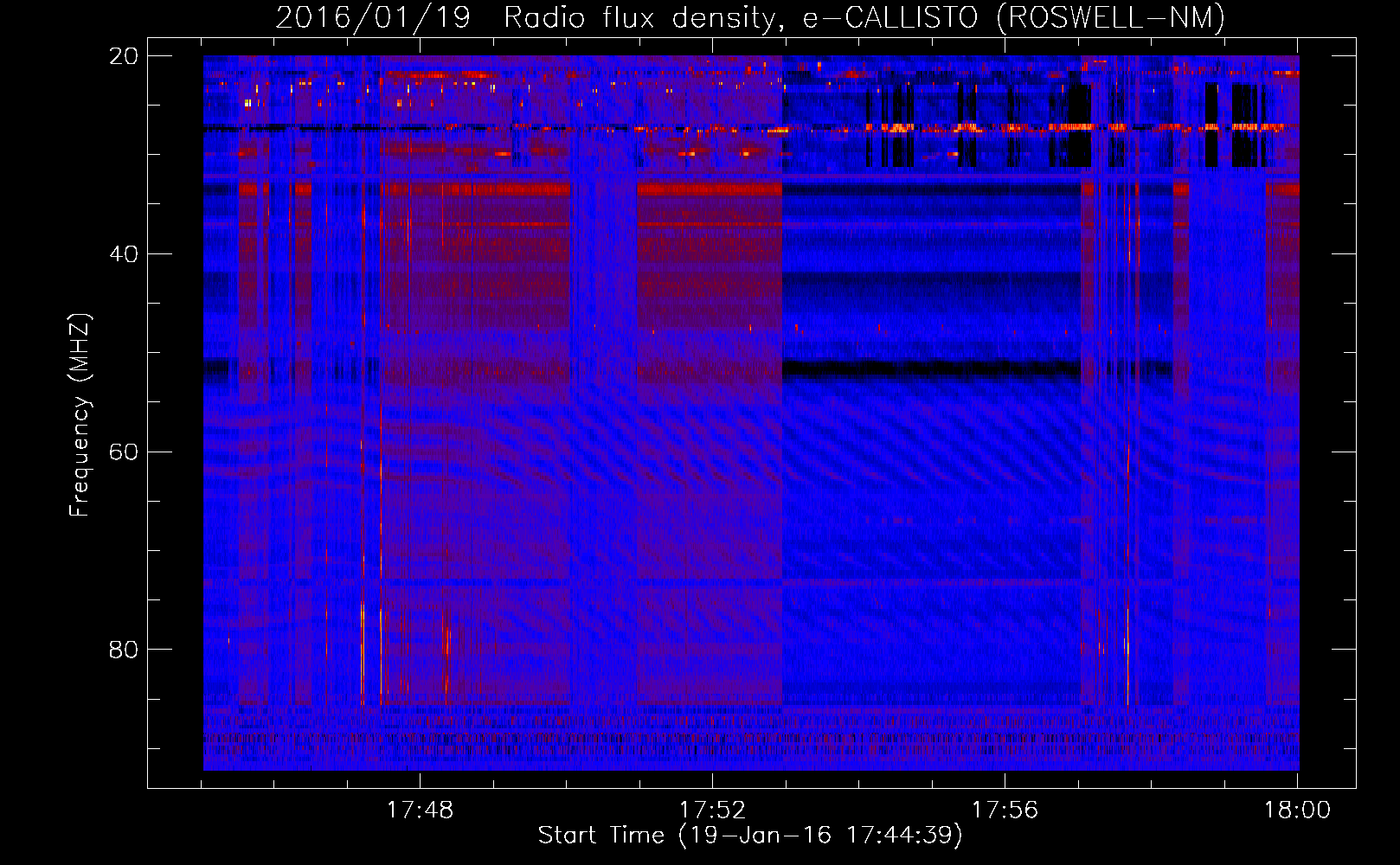
Task: Click the time tick label "17:56"
Action: coord(1005,811)
